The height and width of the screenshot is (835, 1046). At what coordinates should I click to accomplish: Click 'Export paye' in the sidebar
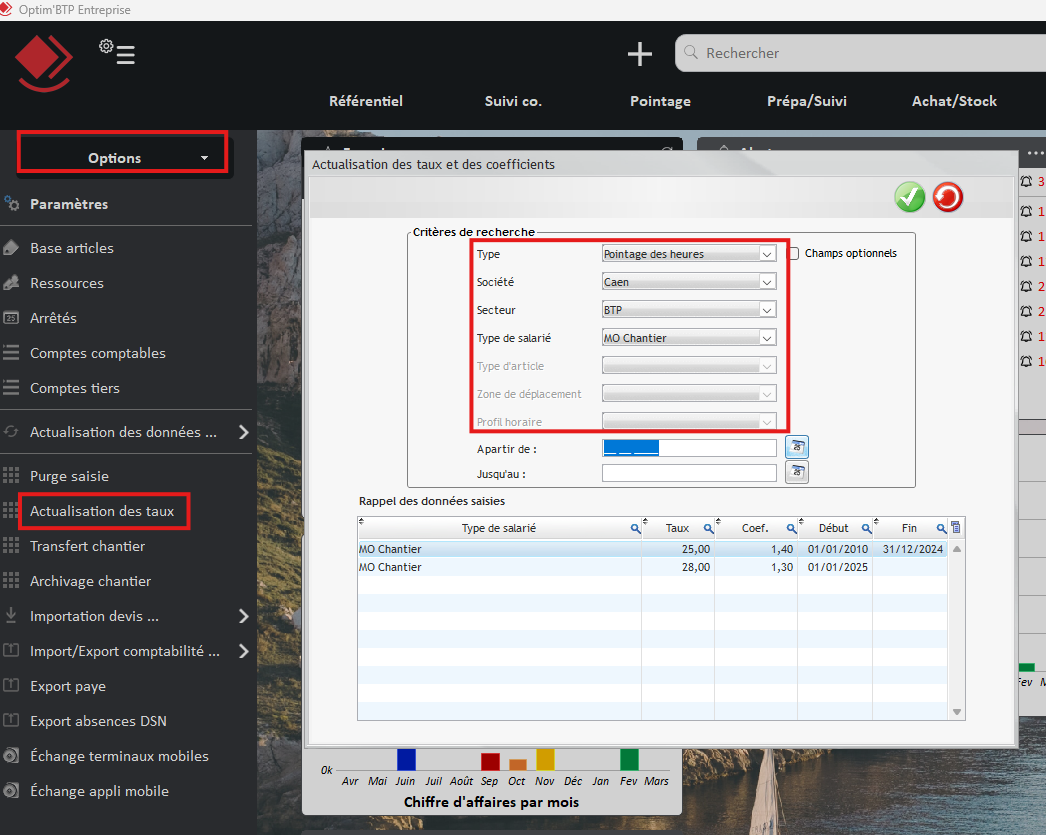pyautogui.click(x=68, y=686)
